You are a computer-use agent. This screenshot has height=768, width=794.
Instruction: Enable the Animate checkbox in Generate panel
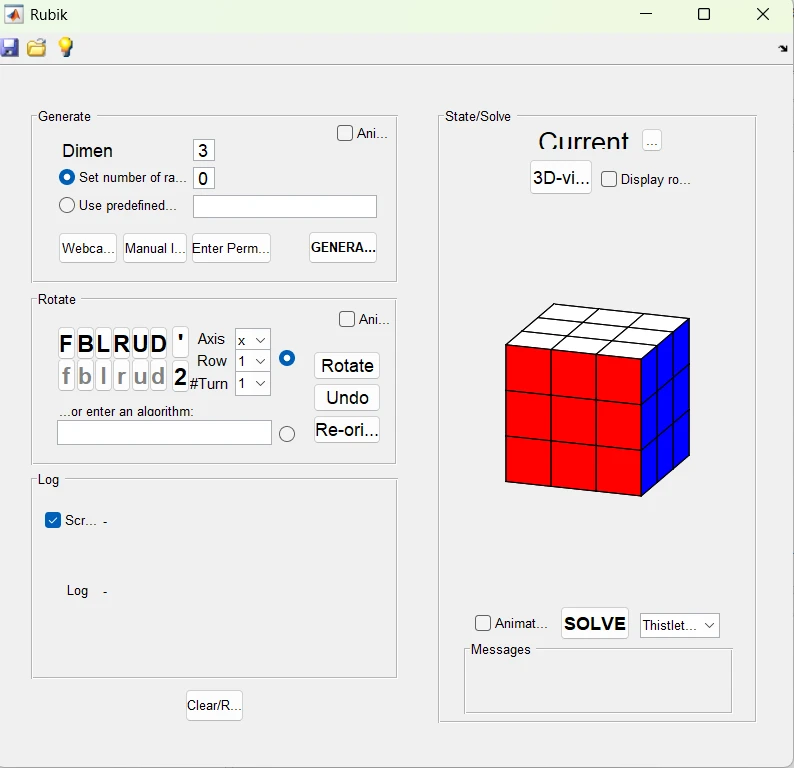345,133
